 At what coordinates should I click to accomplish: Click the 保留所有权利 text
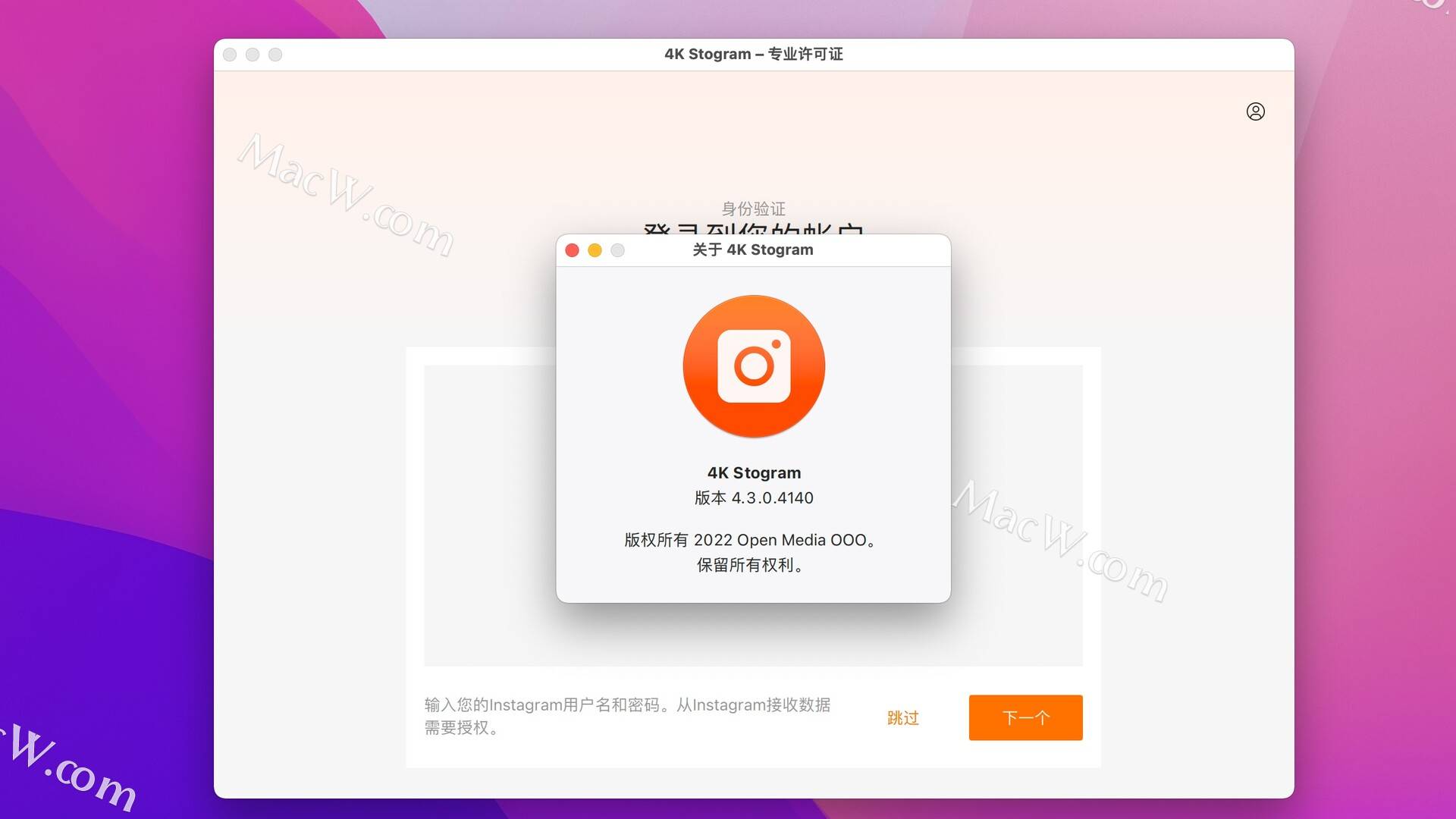[751, 565]
